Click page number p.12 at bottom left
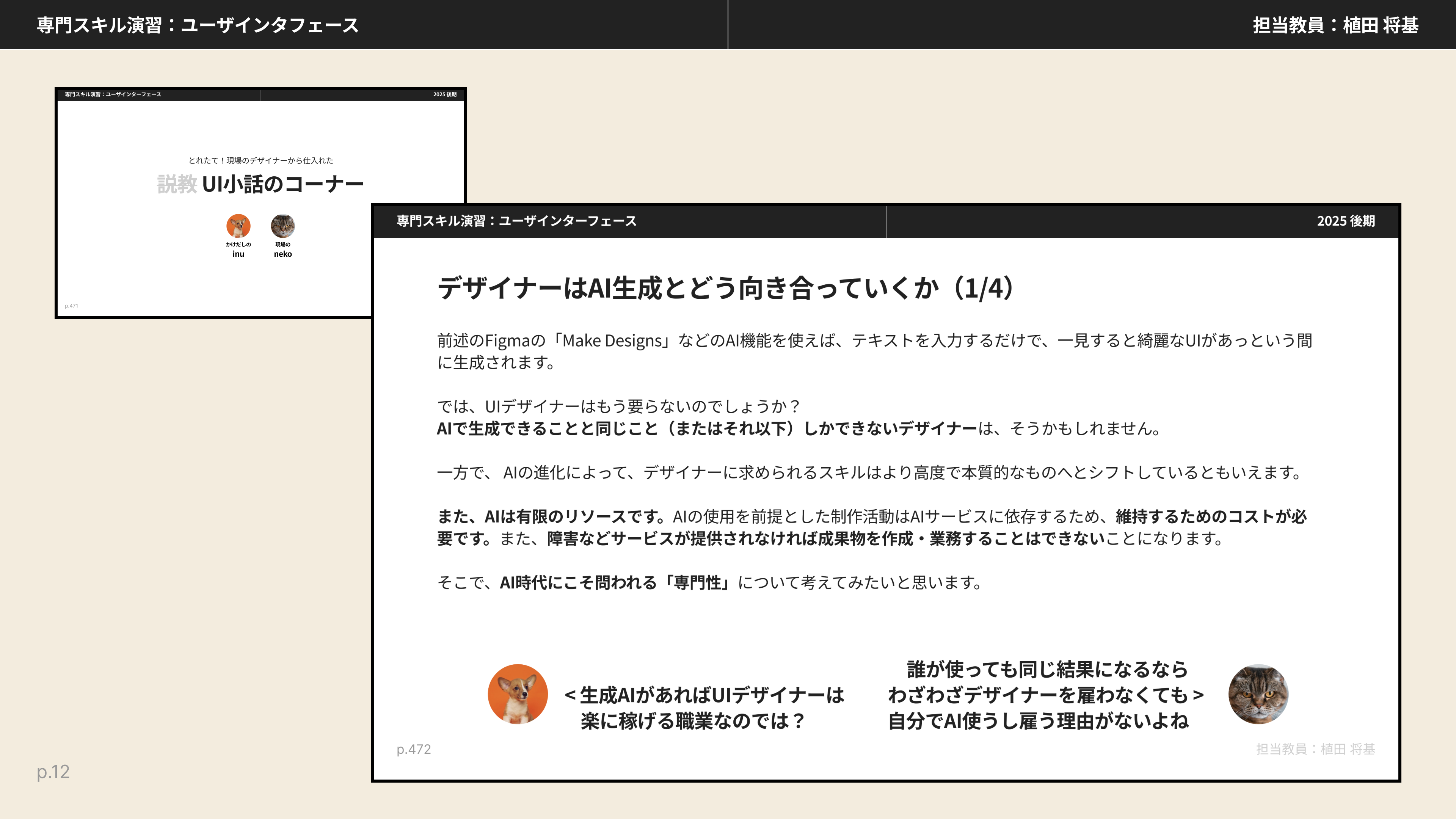Viewport: 1456px width, 819px height. [x=53, y=772]
